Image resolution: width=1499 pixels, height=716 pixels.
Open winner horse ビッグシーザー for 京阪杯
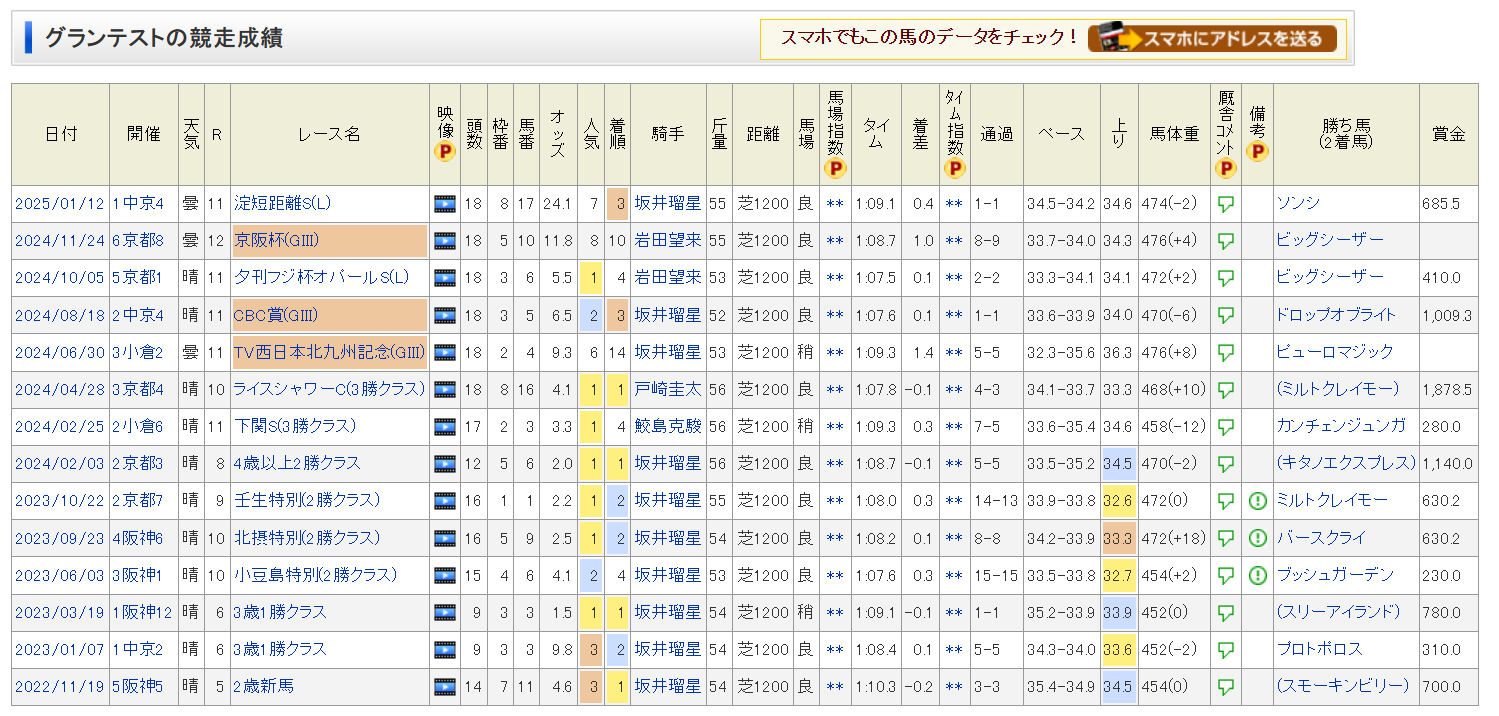[x=1329, y=241]
